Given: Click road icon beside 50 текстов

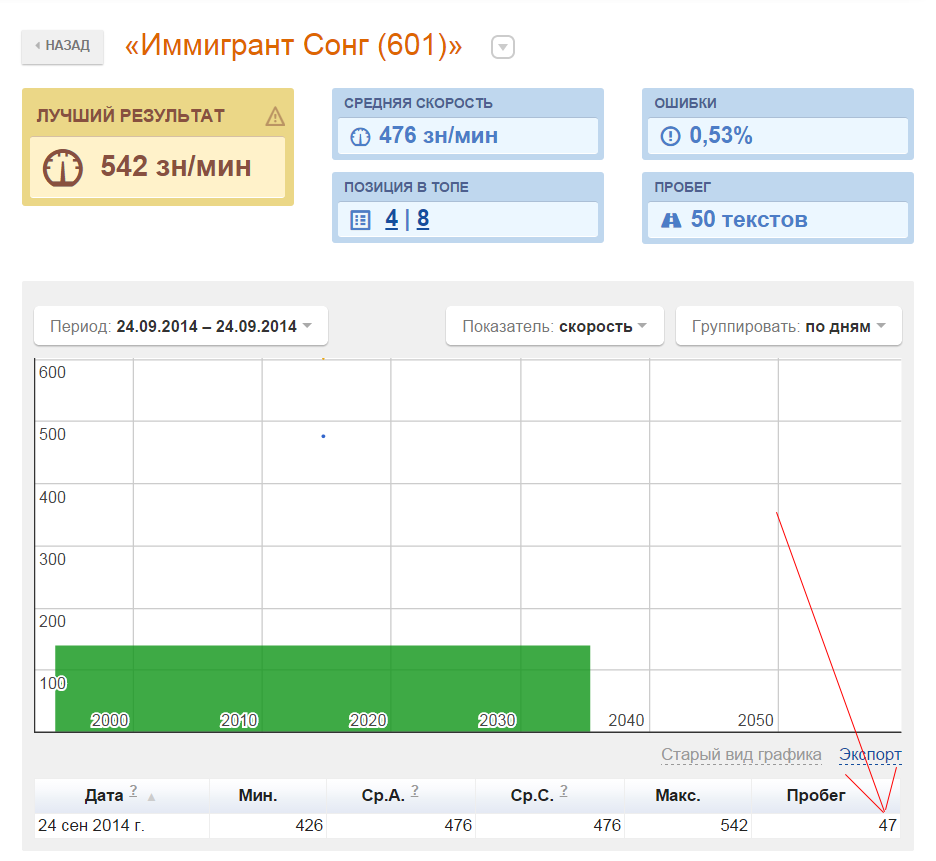Looking at the screenshot, I should point(671,220).
